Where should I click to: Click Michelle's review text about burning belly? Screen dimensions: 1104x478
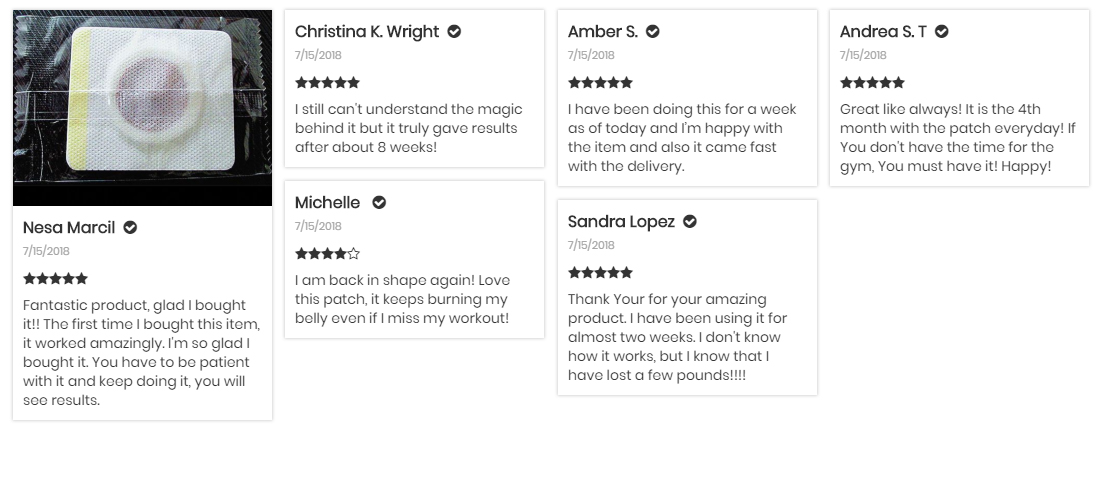pos(402,299)
